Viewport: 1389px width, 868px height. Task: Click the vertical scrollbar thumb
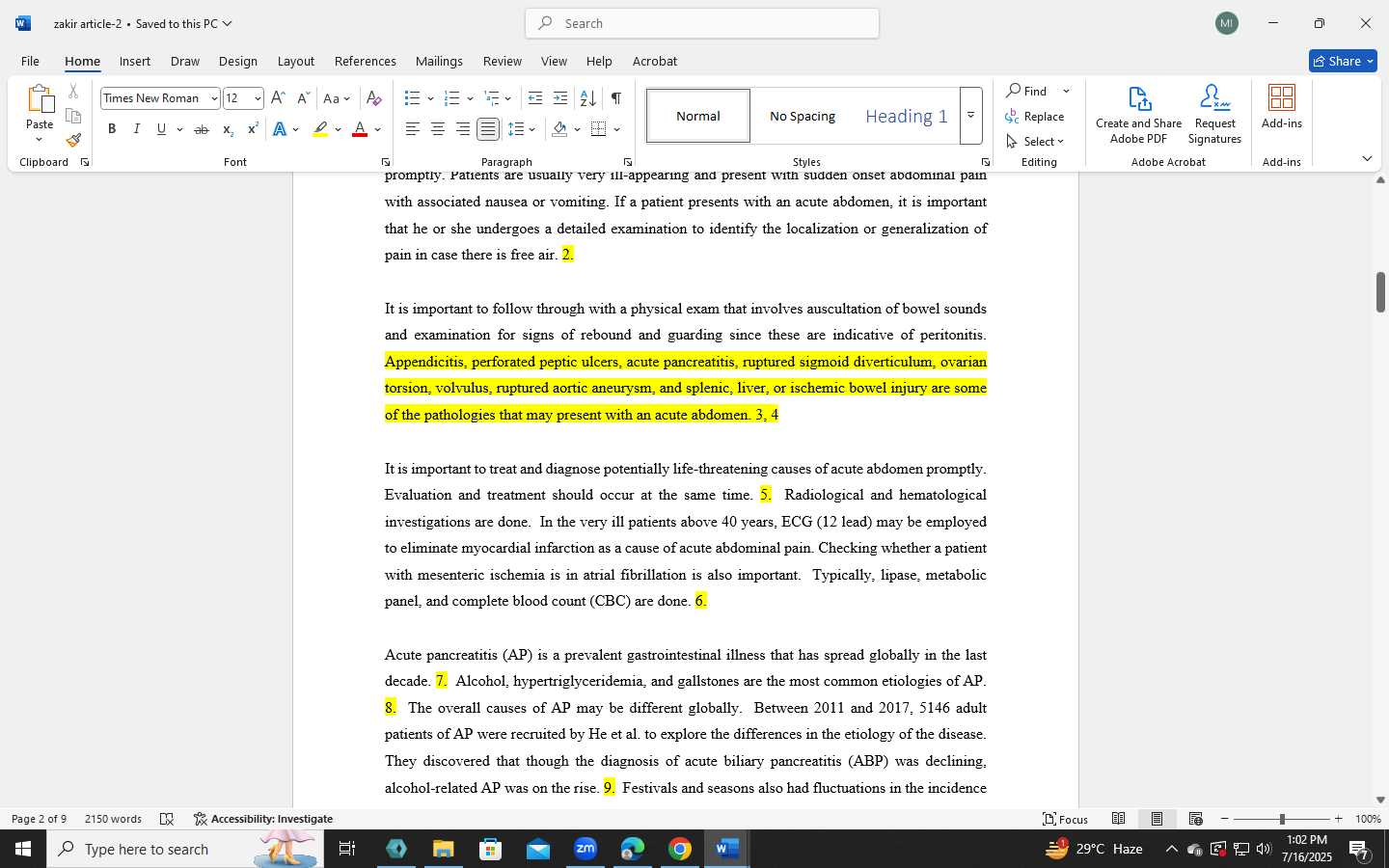tap(1380, 292)
